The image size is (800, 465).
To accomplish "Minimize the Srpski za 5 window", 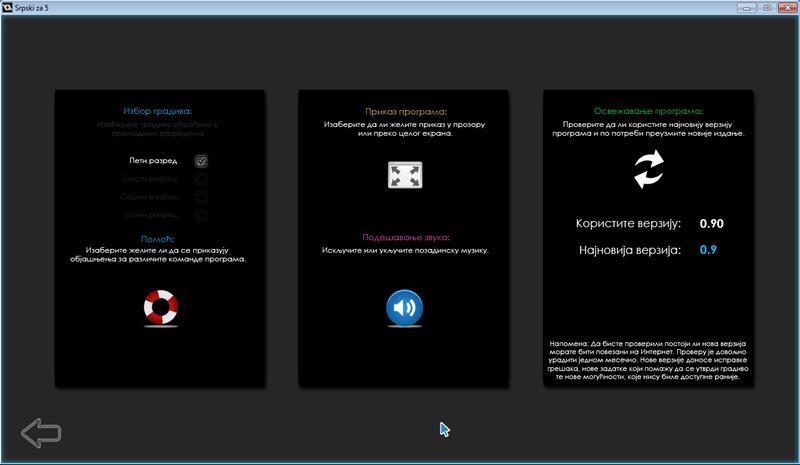I will [747, 8].
